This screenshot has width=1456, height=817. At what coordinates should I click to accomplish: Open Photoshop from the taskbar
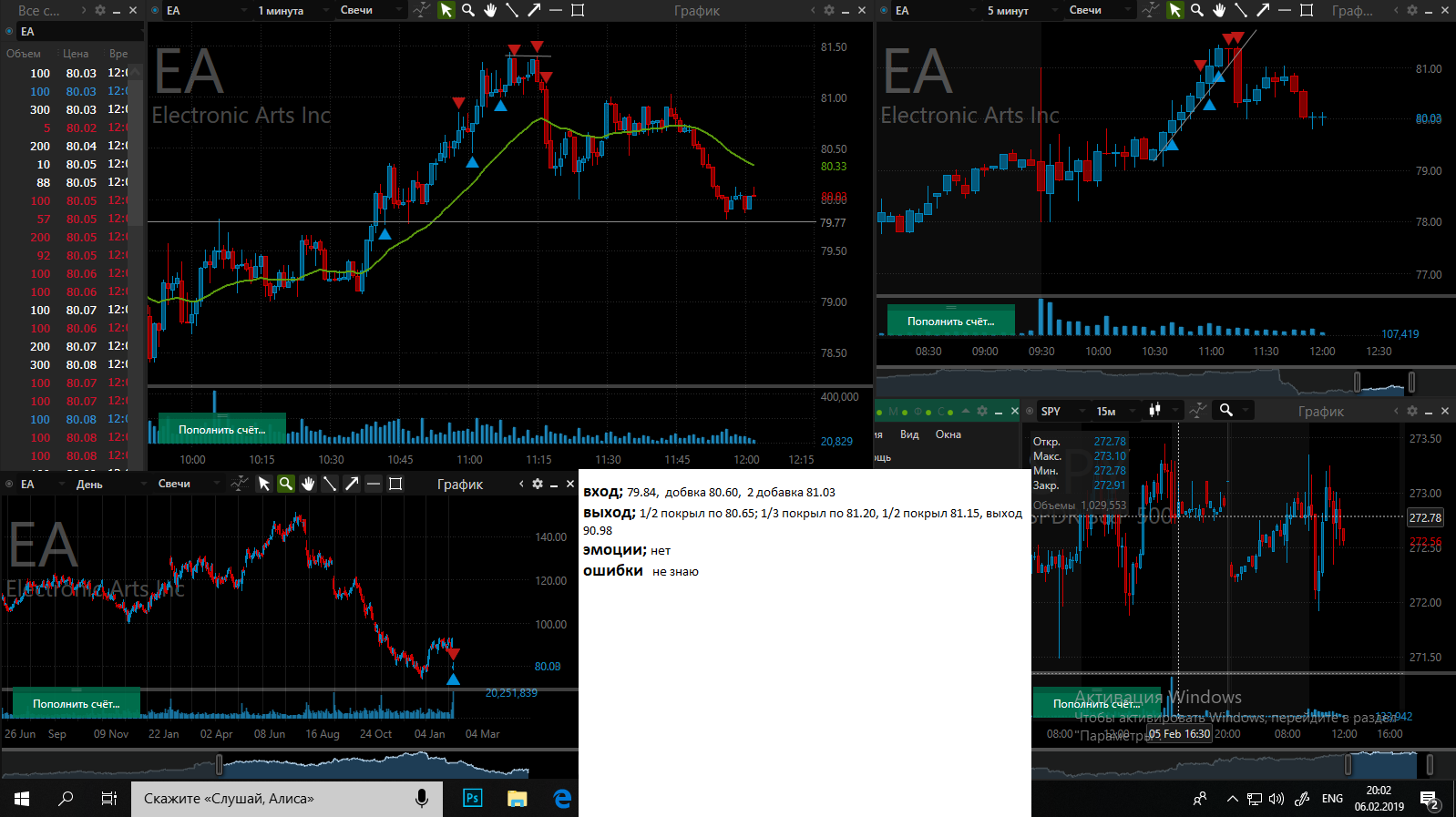click(x=473, y=799)
